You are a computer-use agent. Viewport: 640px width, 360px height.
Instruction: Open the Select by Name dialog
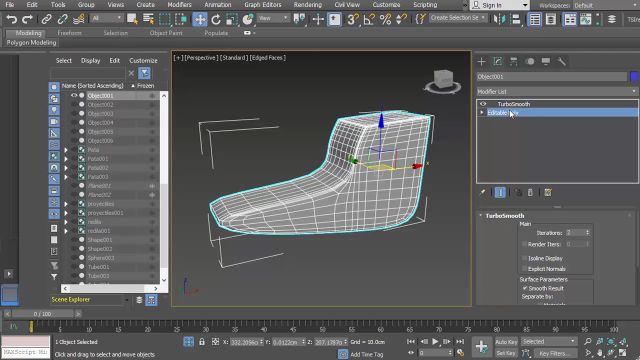(x=148, y=19)
